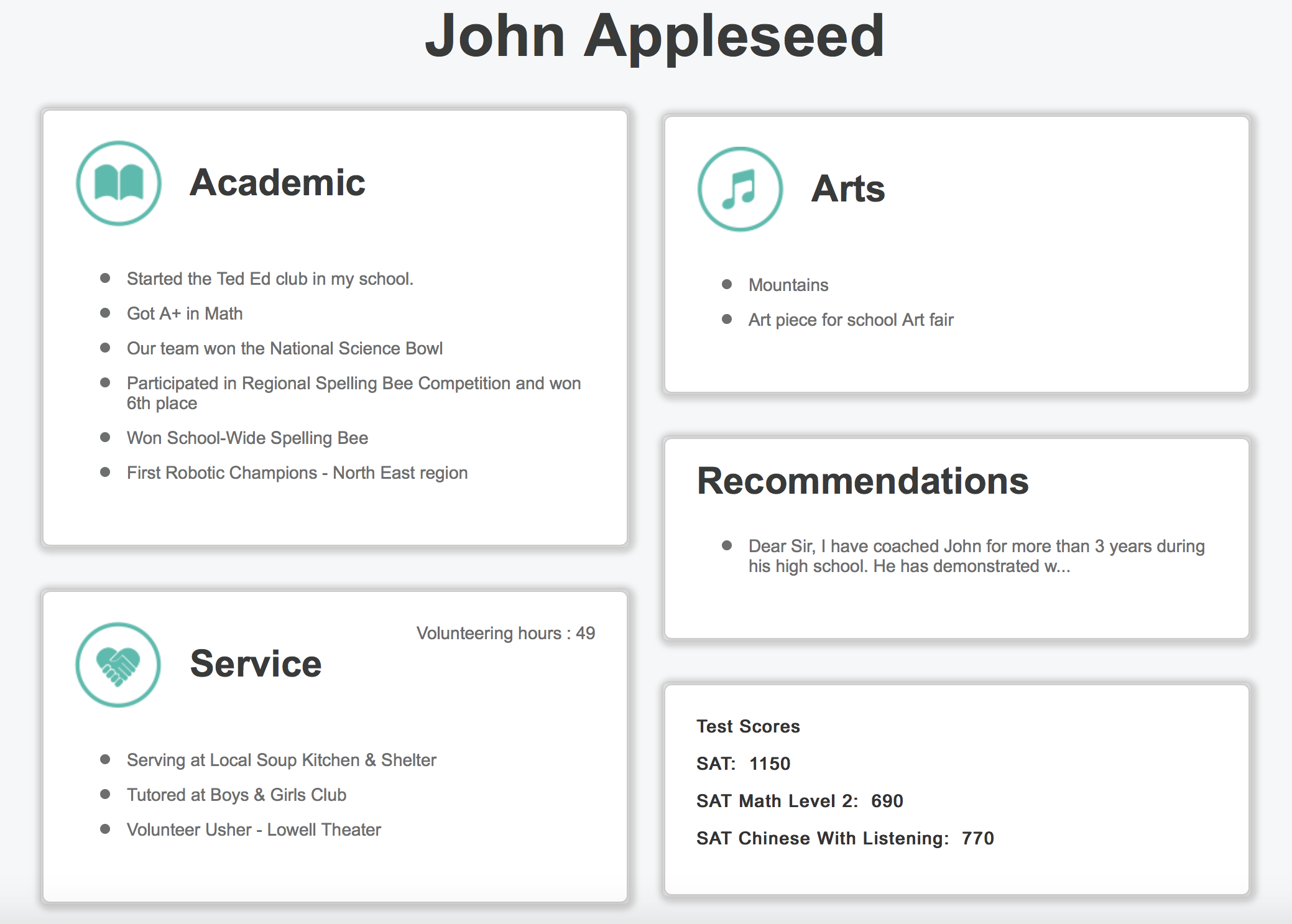The height and width of the screenshot is (924, 1292).
Task: Click the Service heart handshake icon
Action: 118,665
